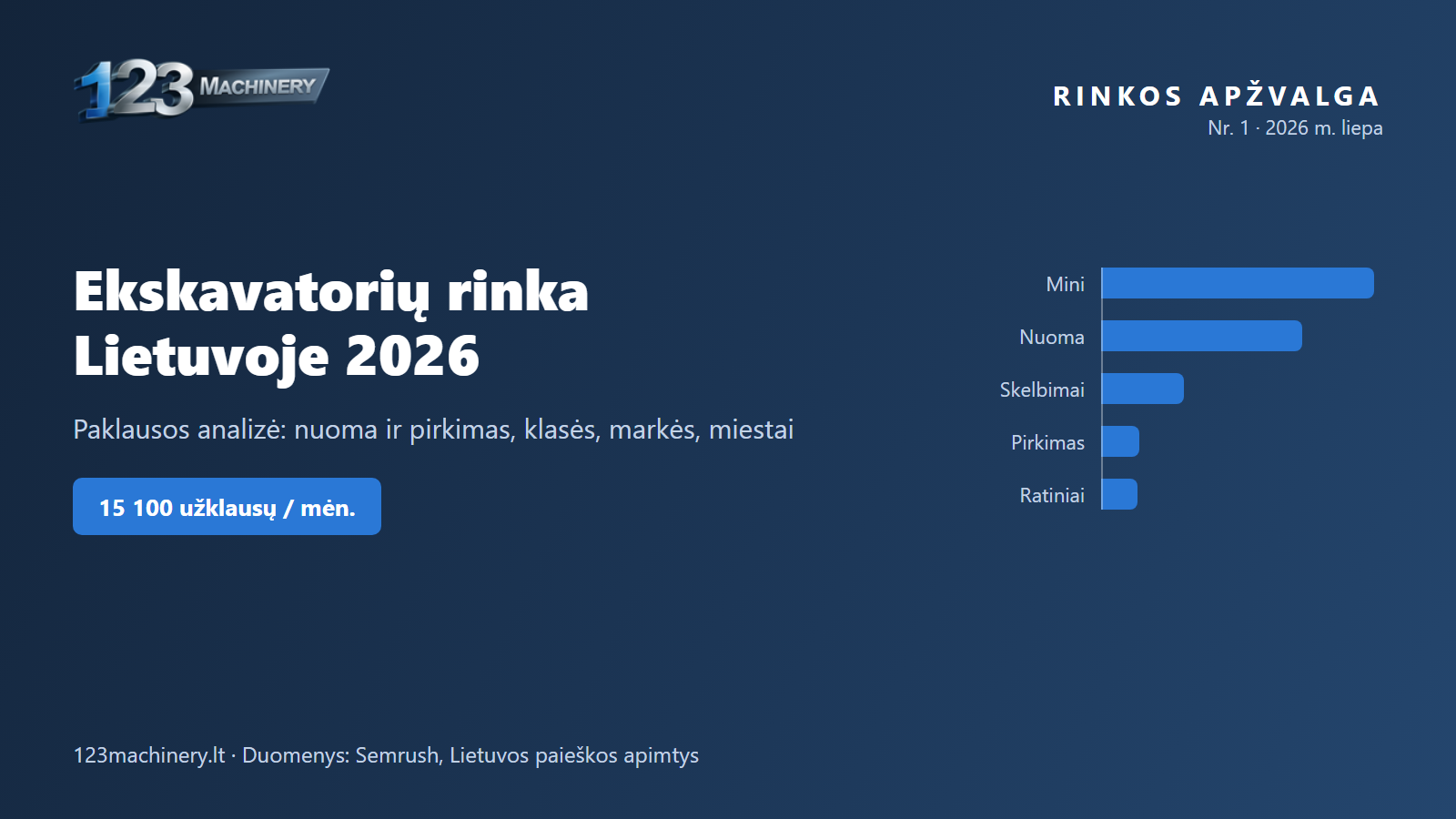1456x819 pixels.
Task: Click the 'Ratiniai' chart label
Action: point(1052,495)
